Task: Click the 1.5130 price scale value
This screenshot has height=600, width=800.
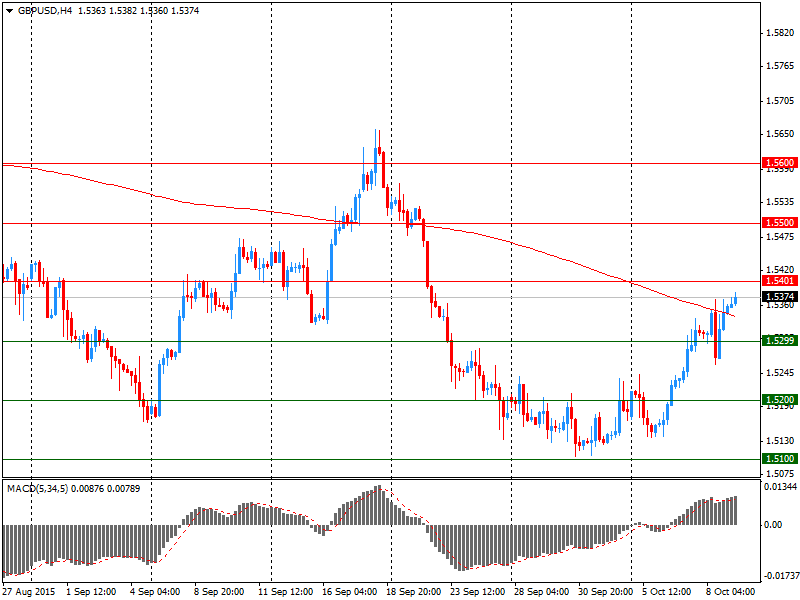Action: tap(780, 440)
